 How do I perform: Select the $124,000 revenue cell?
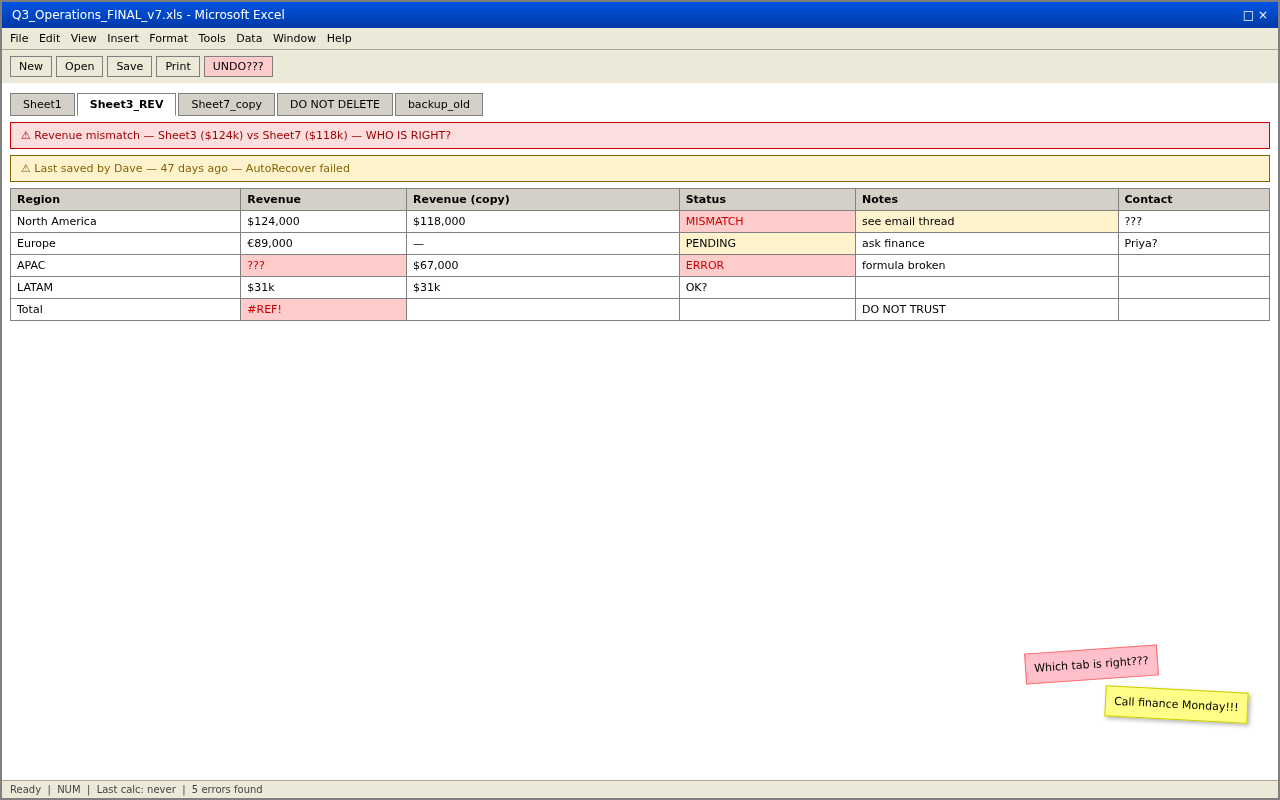pyautogui.click(x=324, y=222)
